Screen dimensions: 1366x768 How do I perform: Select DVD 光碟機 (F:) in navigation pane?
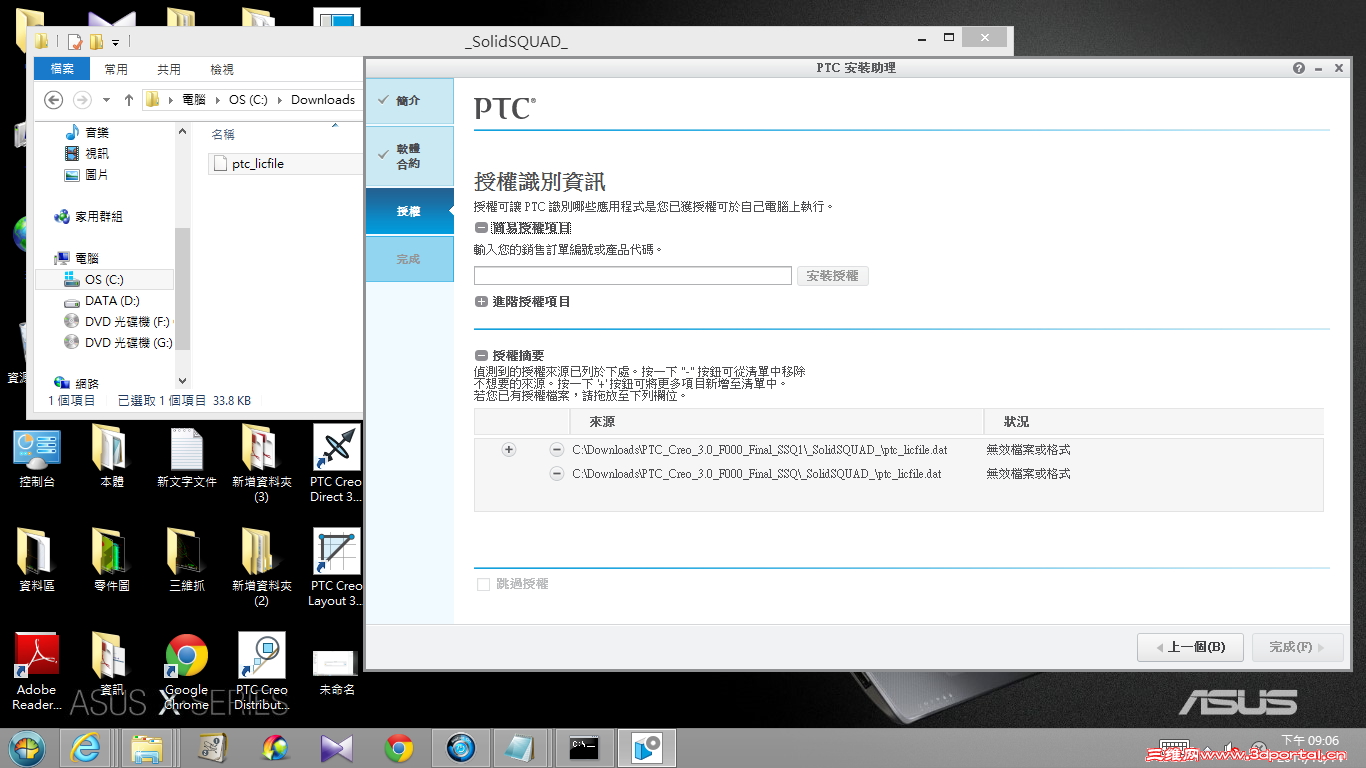tap(118, 322)
